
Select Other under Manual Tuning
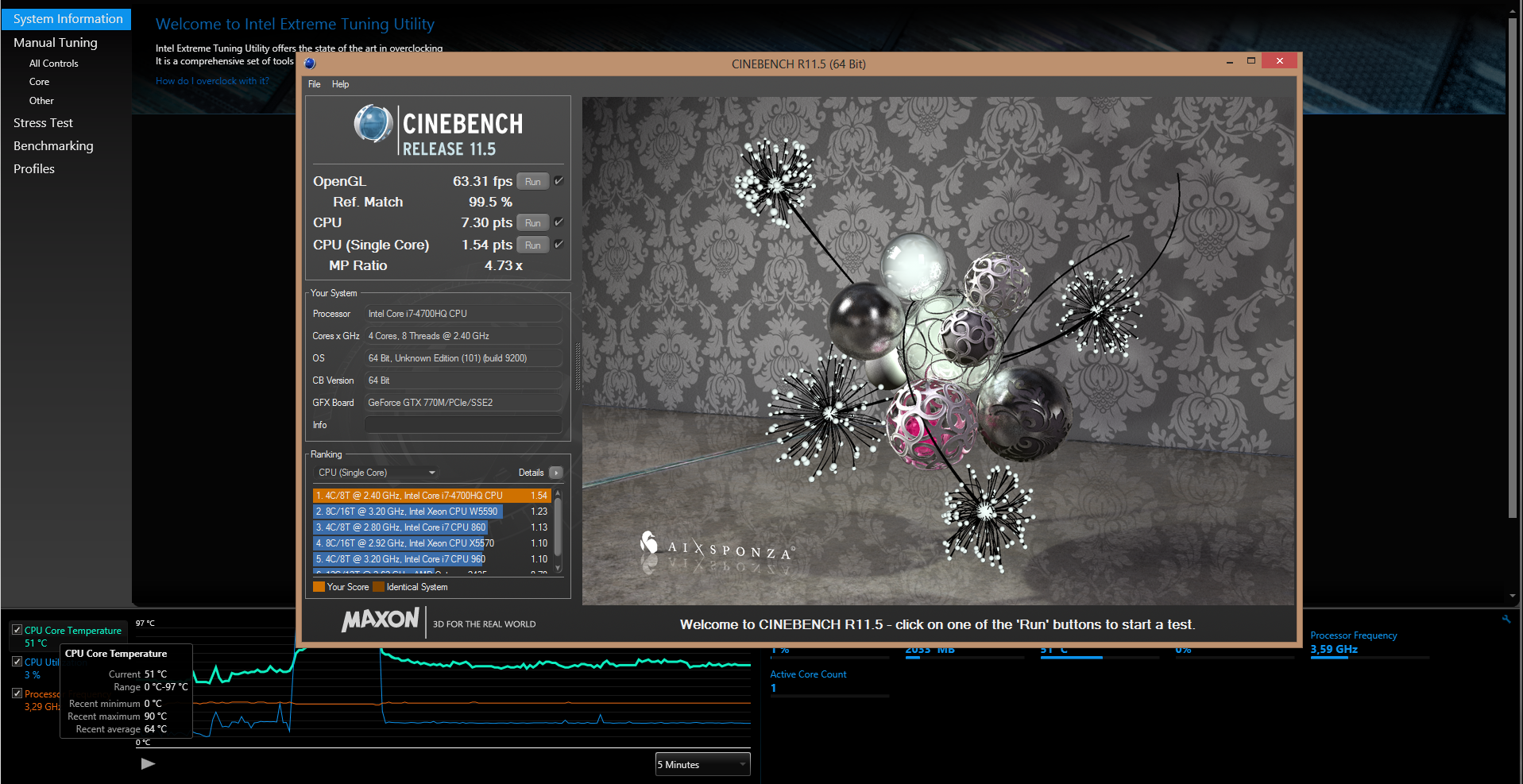(41, 101)
